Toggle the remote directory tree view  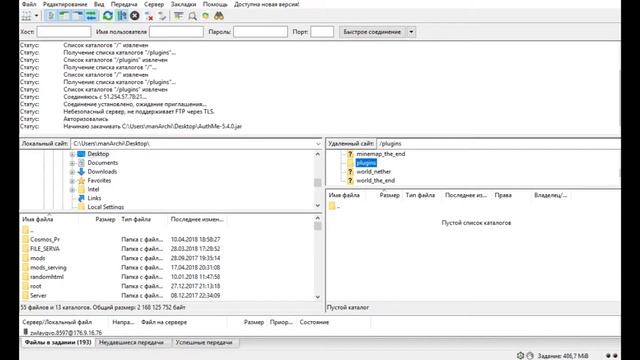click(78, 16)
